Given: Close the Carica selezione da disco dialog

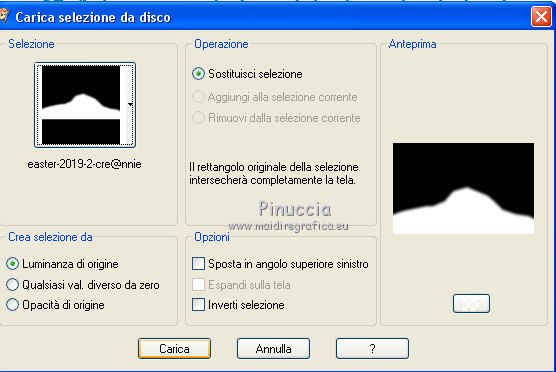Looking at the screenshot, I should 541,16.
